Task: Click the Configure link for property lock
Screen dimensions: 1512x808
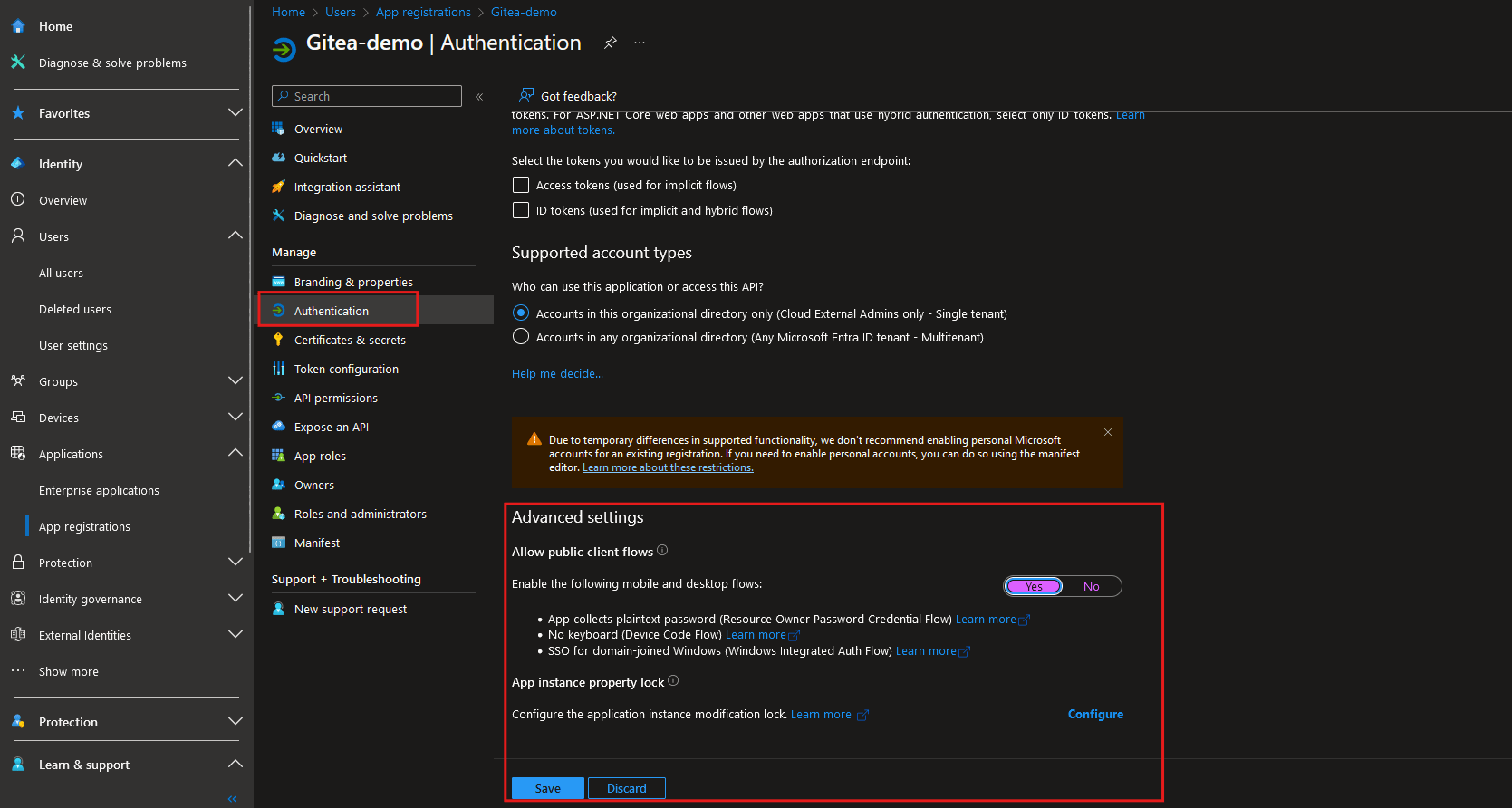Action: 1095,714
